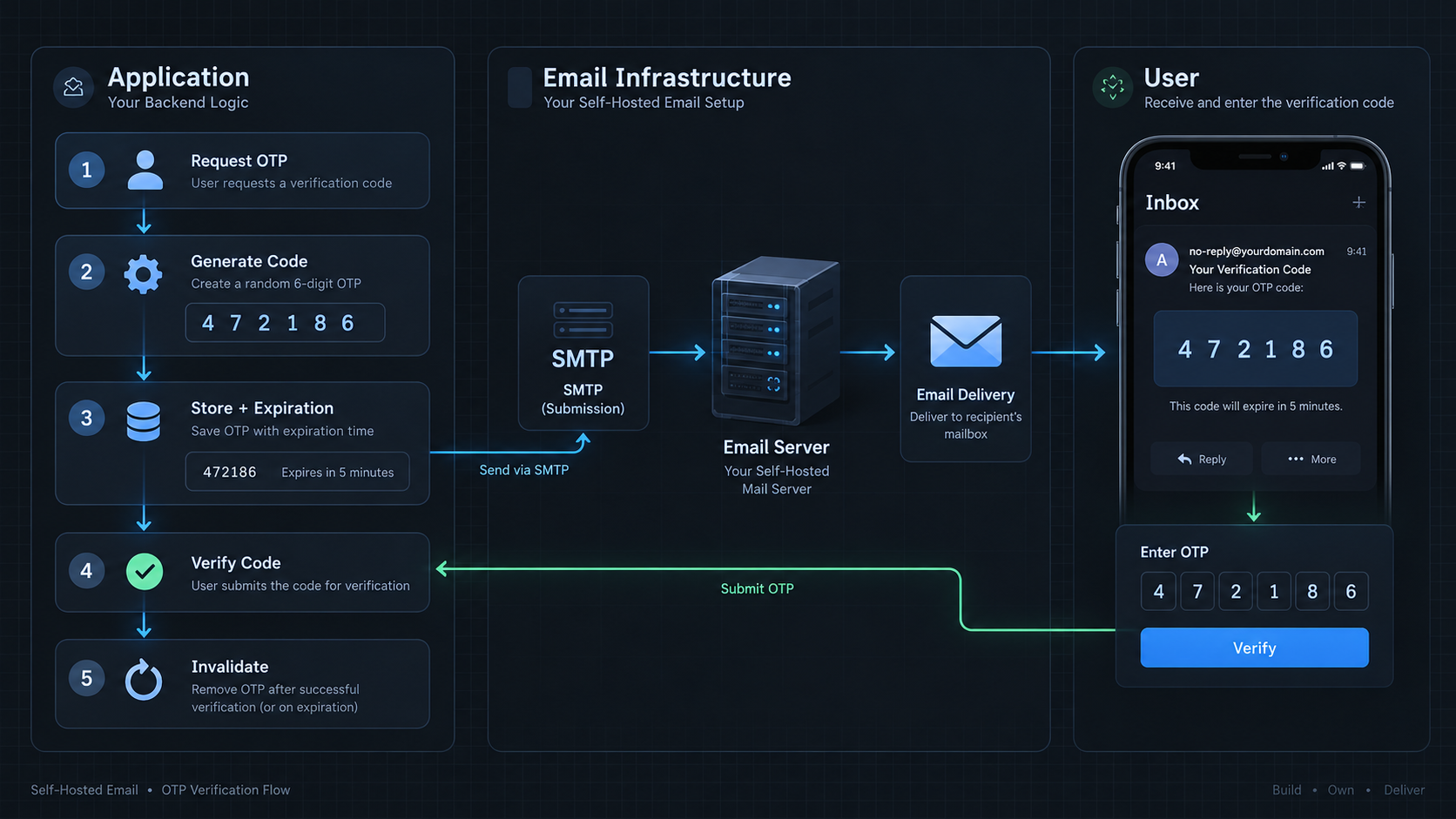Click the blue Verify button
The width and height of the screenshot is (1456, 819).
click(x=1254, y=648)
